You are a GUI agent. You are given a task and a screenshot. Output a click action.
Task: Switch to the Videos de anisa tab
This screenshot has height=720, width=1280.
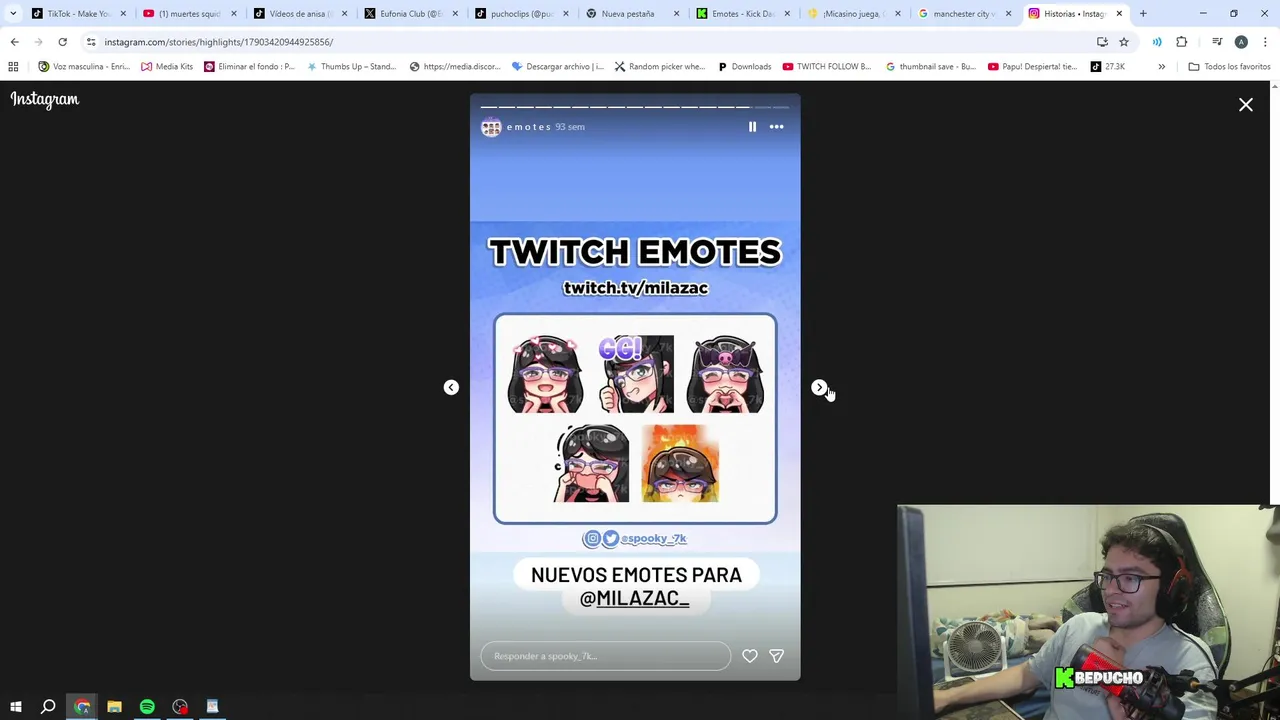(298, 14)
